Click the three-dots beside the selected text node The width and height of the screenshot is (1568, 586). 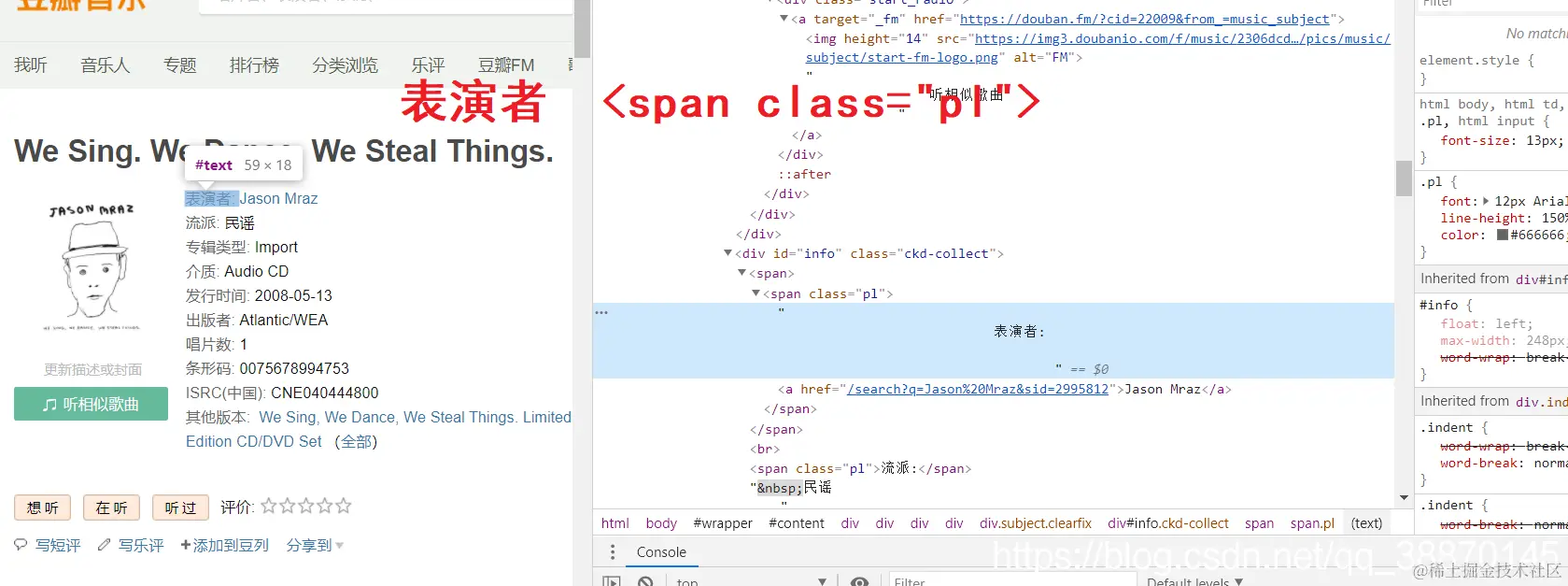pos(601,312)
